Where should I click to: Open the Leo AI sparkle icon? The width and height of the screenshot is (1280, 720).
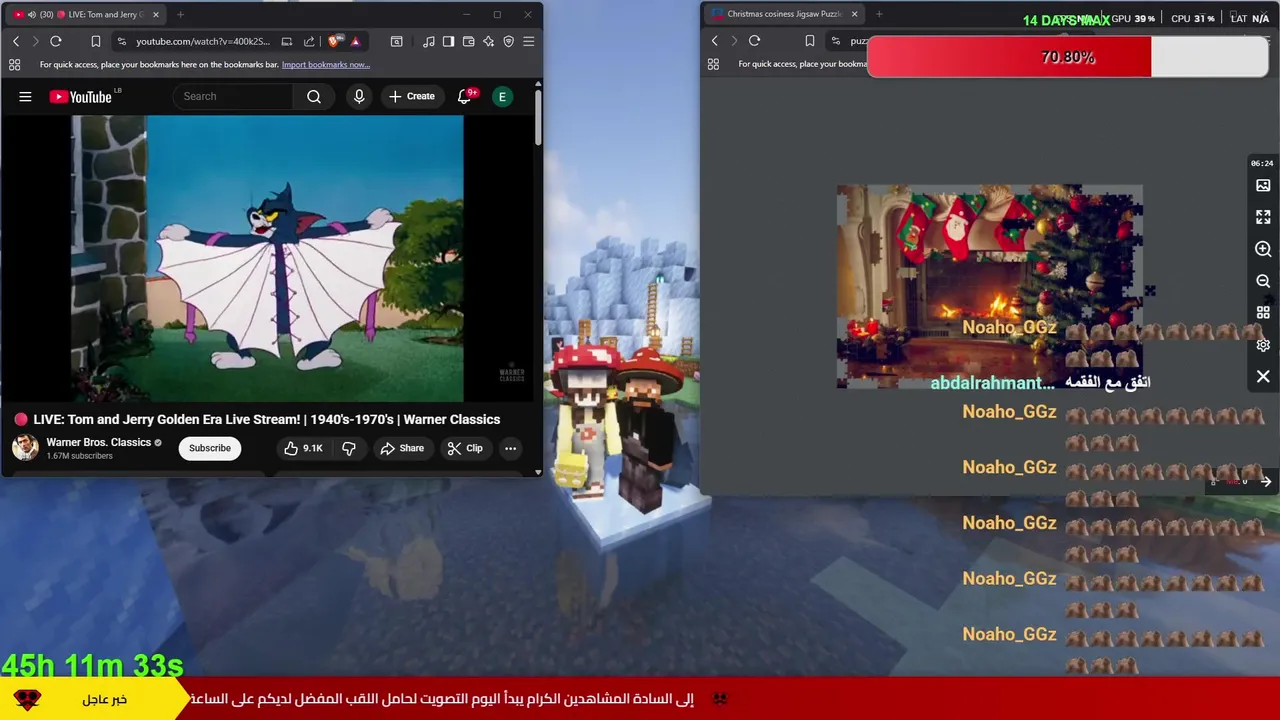(x=488, y=41)
